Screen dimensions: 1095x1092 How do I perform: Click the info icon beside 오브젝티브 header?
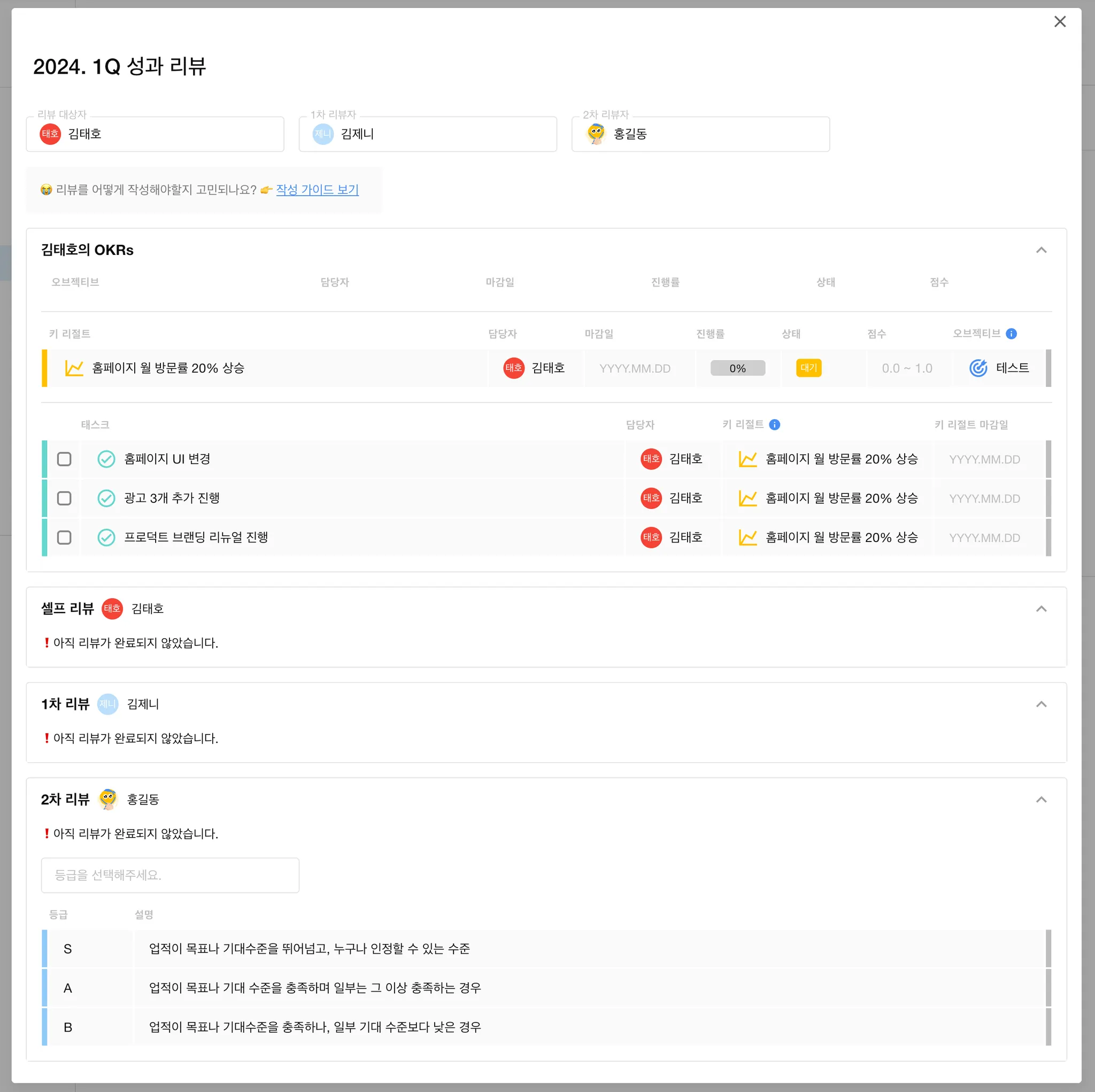(1011, 334)
